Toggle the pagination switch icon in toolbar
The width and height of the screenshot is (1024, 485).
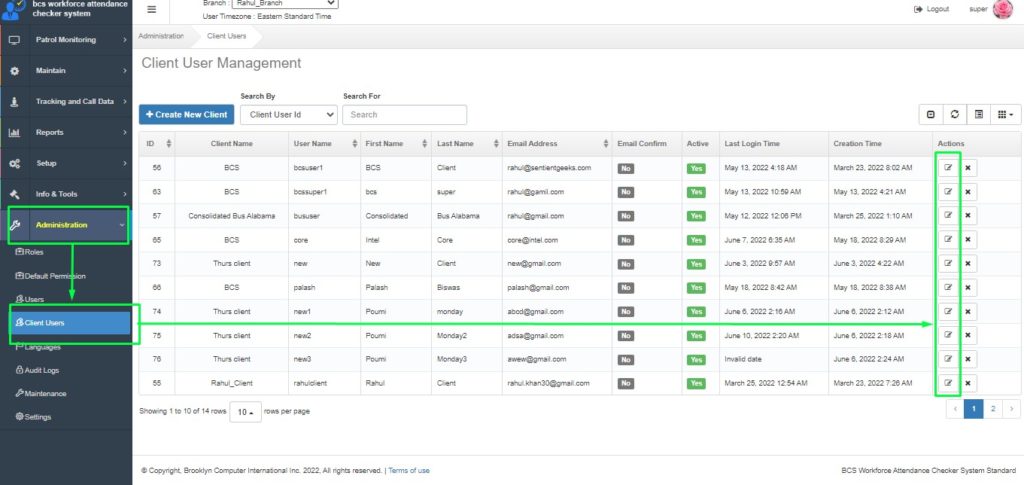tap(931, 115)
